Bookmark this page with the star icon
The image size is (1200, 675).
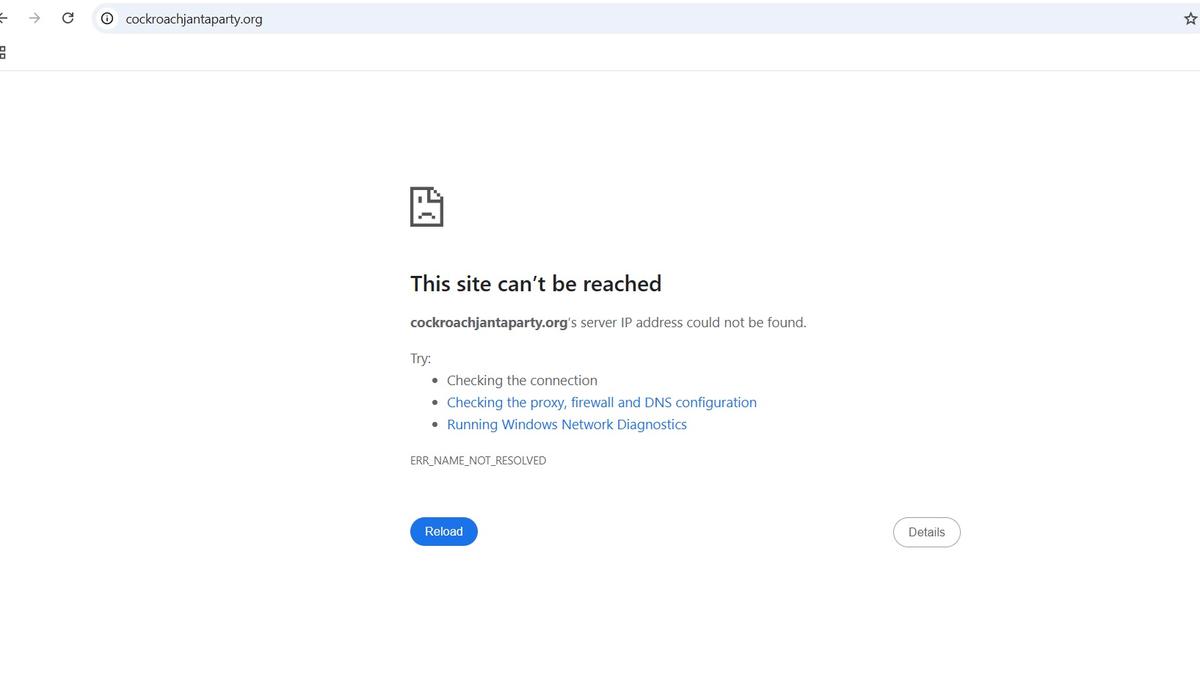[x=1190, y=18]
